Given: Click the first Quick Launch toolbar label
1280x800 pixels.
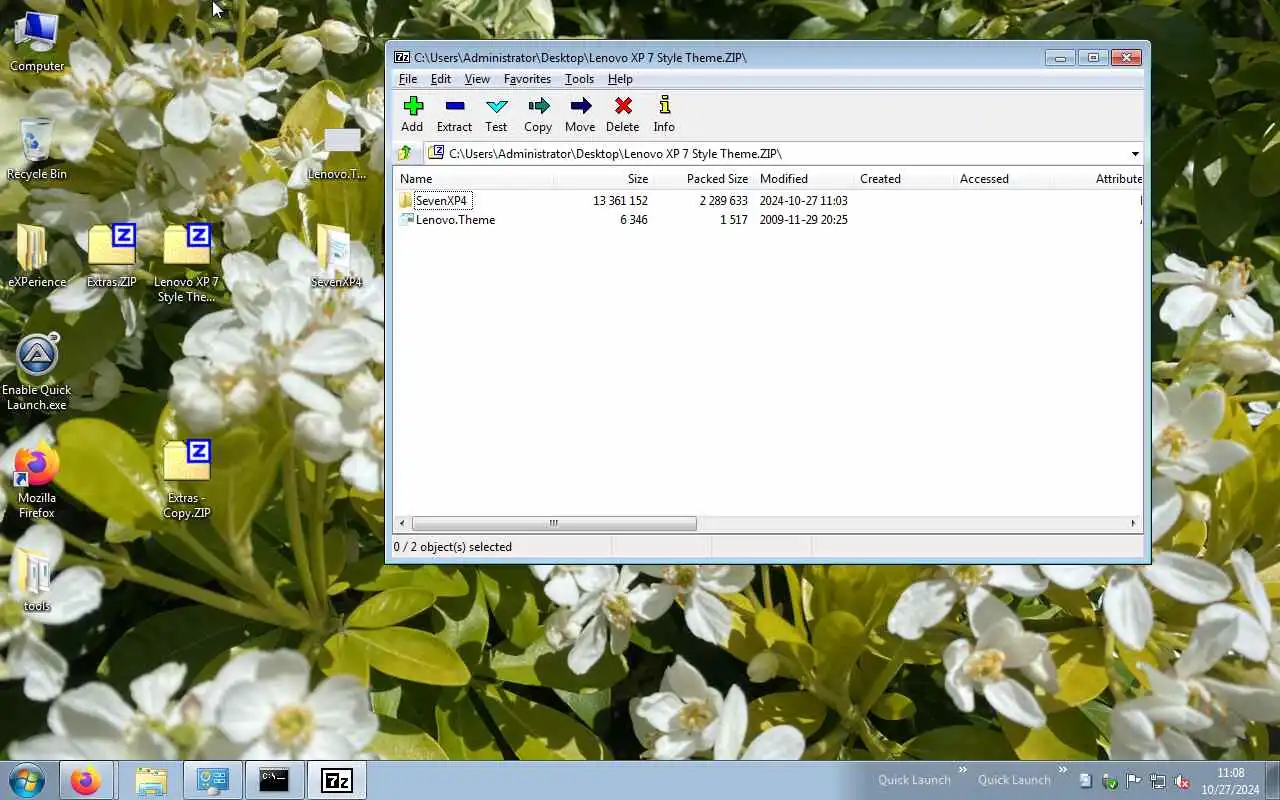Looking at the screenshot, I should pyautogui.click(x=914, y=780).
